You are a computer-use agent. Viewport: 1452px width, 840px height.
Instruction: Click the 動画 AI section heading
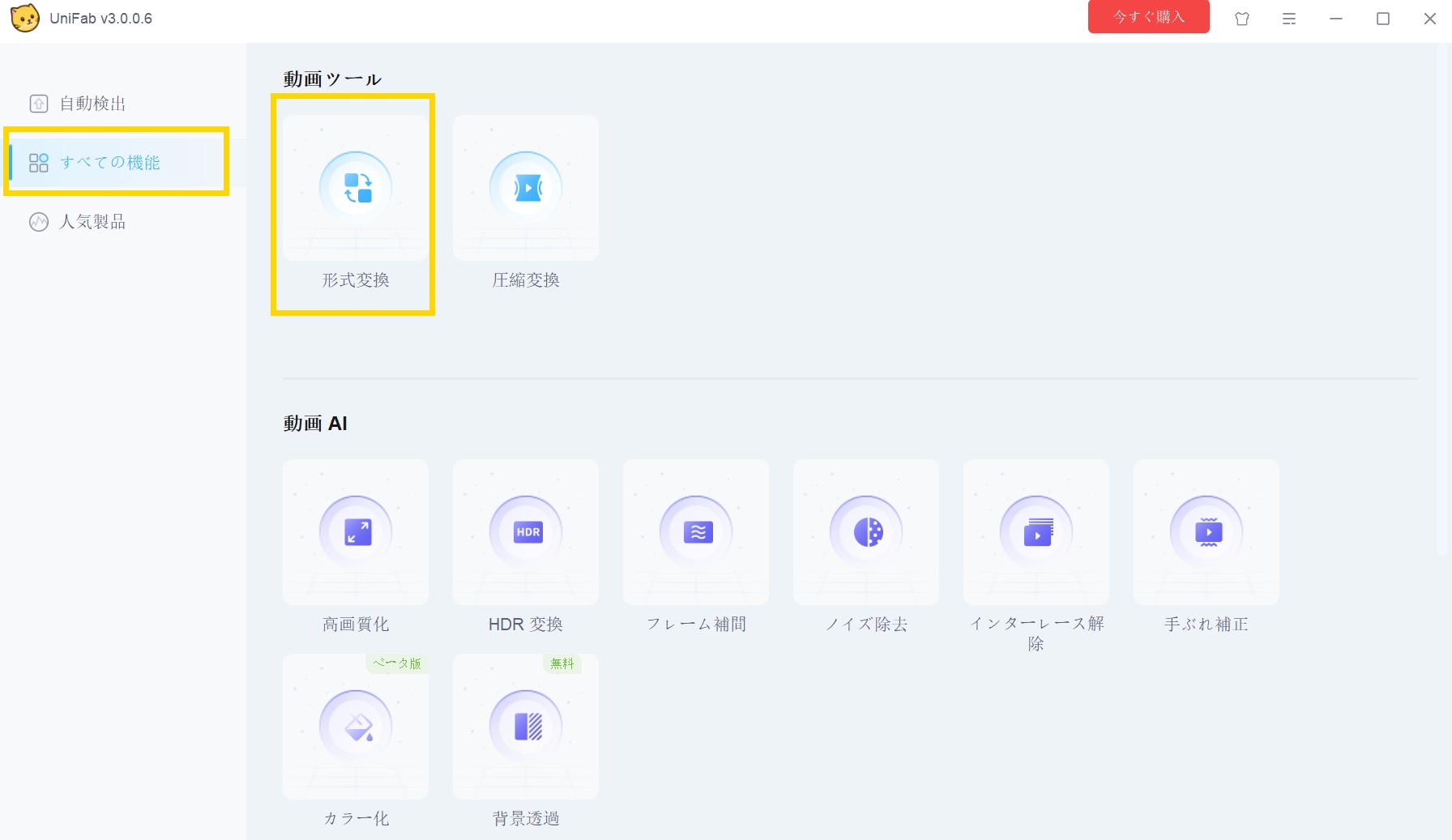click(x=315, y=424)
